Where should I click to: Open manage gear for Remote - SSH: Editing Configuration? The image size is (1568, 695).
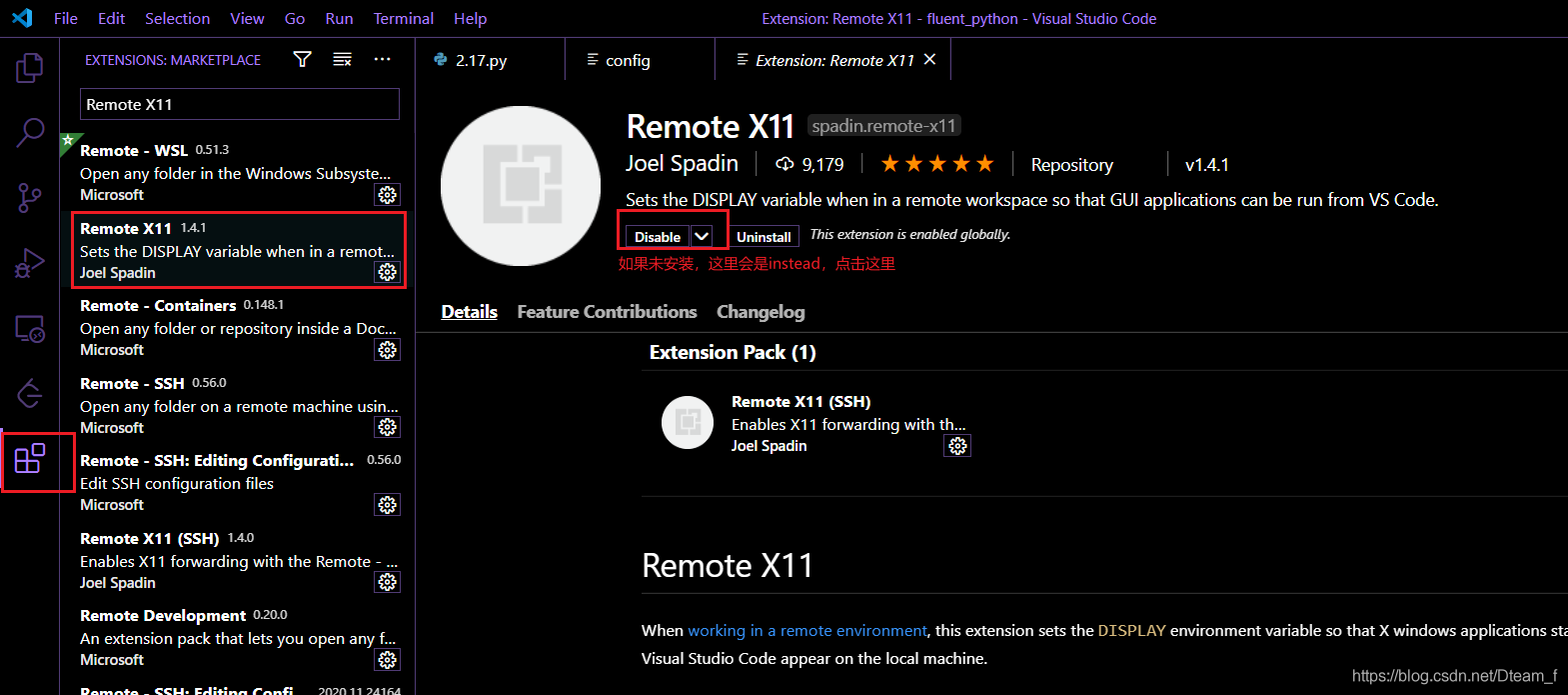tap(388, 505)
